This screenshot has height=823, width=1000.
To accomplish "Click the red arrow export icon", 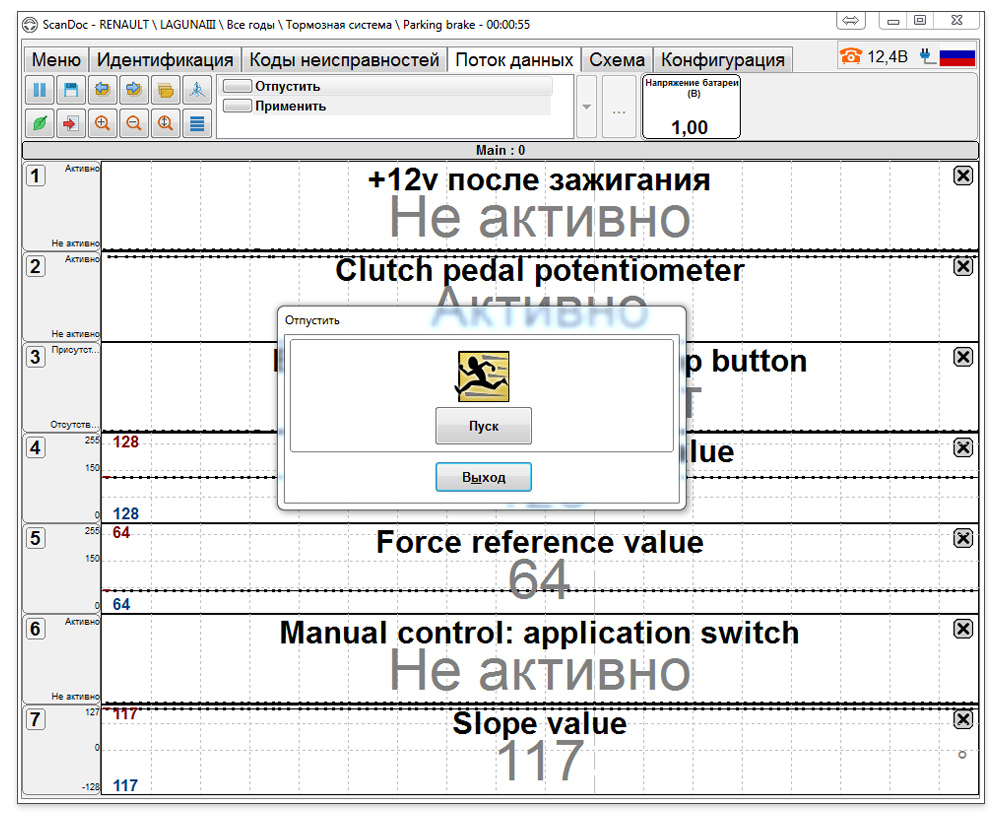I will pyautogui.click(x=71, y=123).
